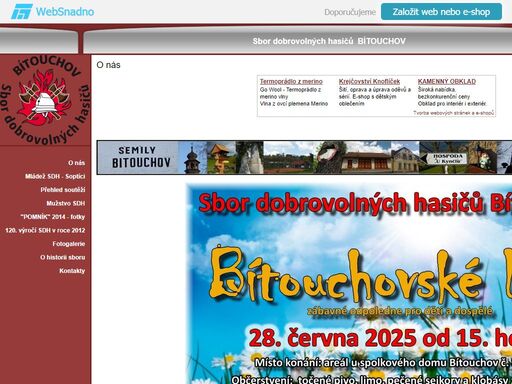Image resolution: width=512 pixels, height=384 pixels.
Task: Open "POMNÍK" 2014 - fotky page
Action: [53, 217]
